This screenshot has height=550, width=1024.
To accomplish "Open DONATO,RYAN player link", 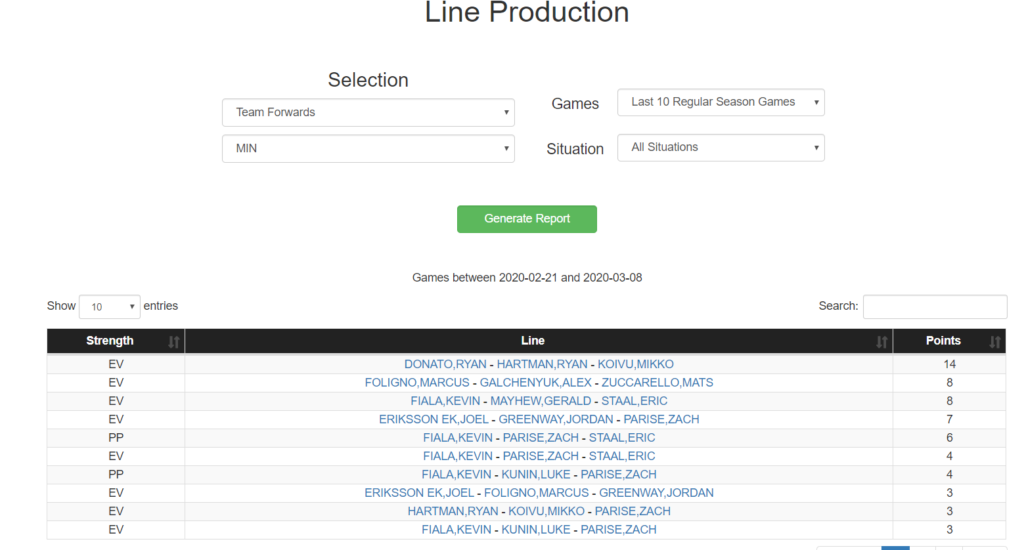I will pyautogui.click(x=445, y=364).
